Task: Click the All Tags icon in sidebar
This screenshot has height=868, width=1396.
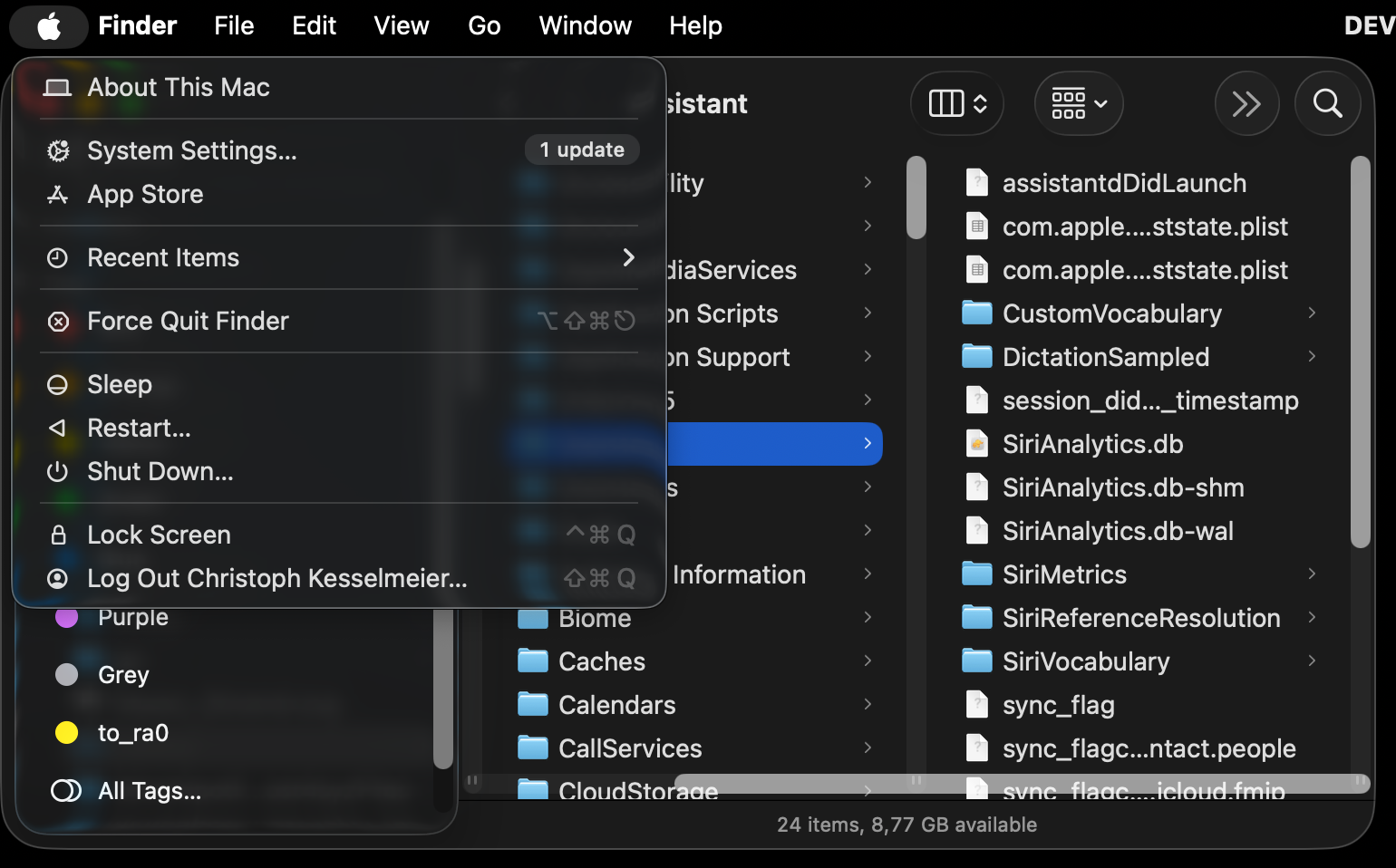Action: click(x=66, y=791)
